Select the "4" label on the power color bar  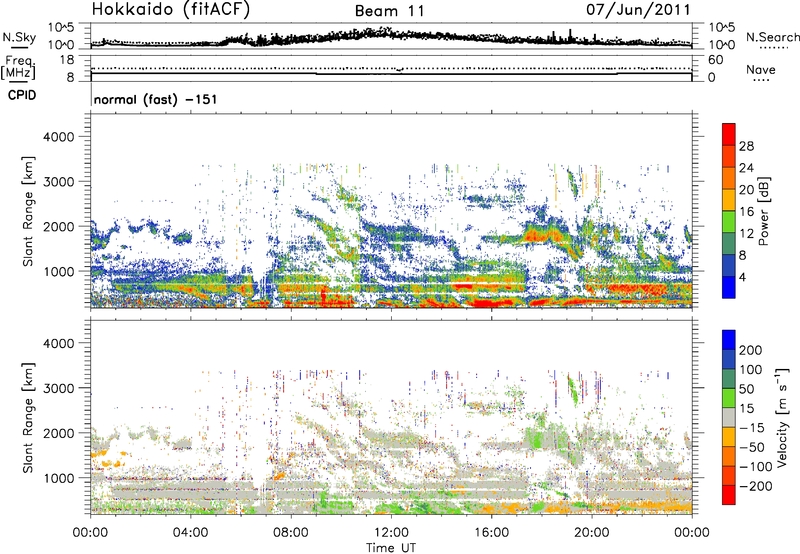pos(742,277)
